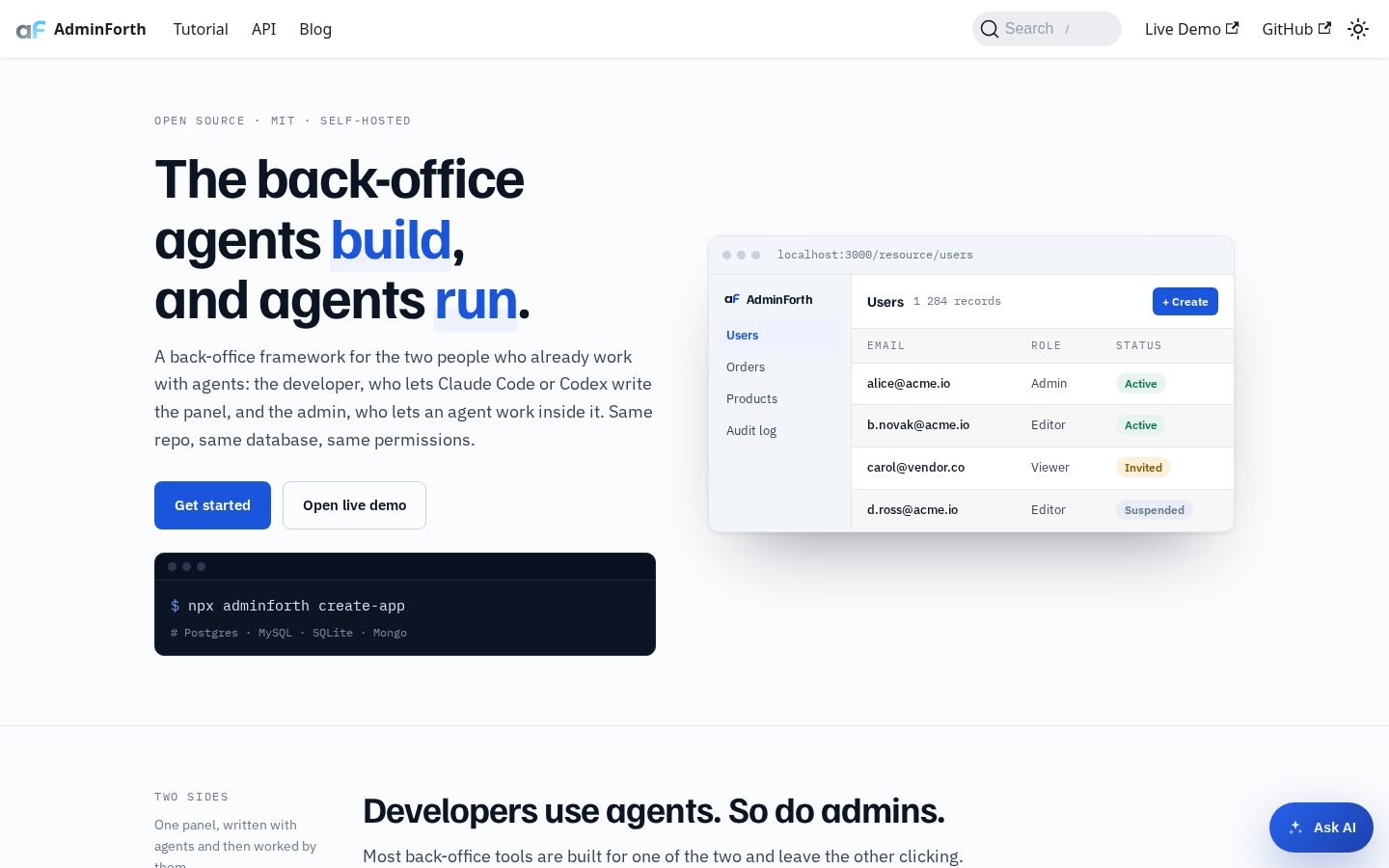Viewport: 1389px width, 868px height.
Task: Toggle the light/dark theme sun icon
Action: coord(1358,29)
